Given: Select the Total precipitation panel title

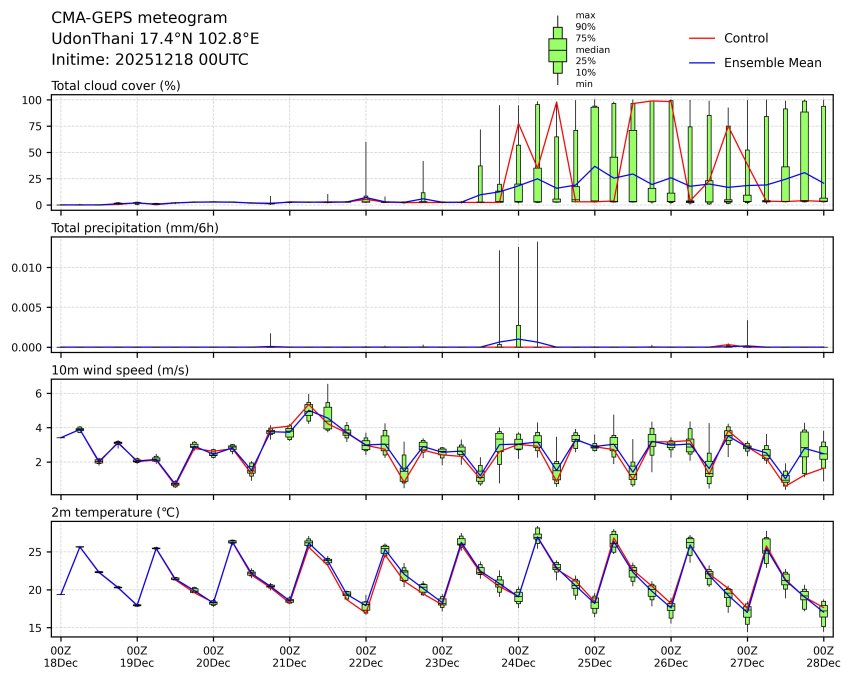Looking at the screenshot, I should click(x=134, y=228).
